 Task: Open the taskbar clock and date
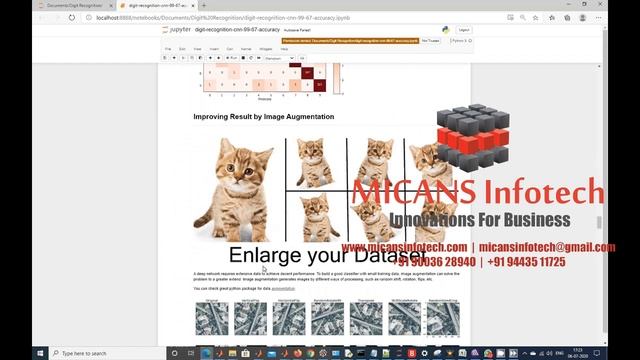click(578, 353)
